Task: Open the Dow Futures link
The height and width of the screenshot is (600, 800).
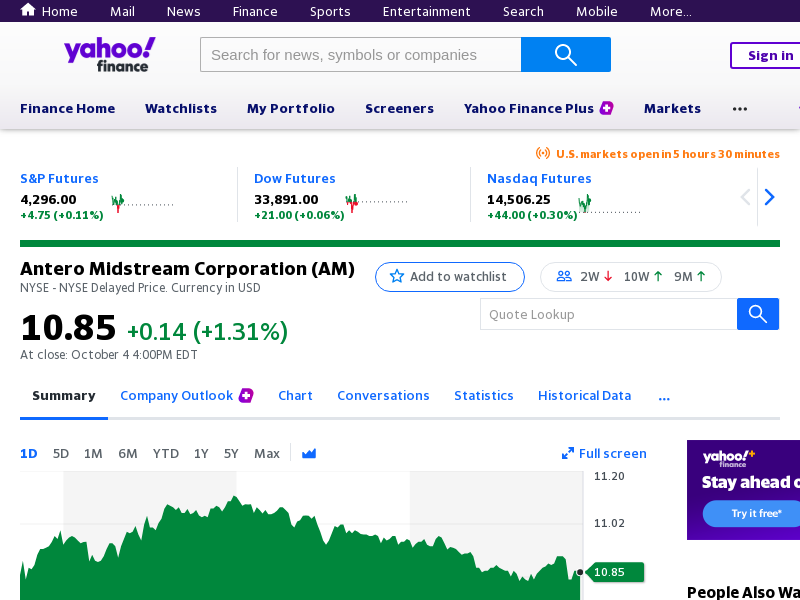Action: tap(294, 179)
